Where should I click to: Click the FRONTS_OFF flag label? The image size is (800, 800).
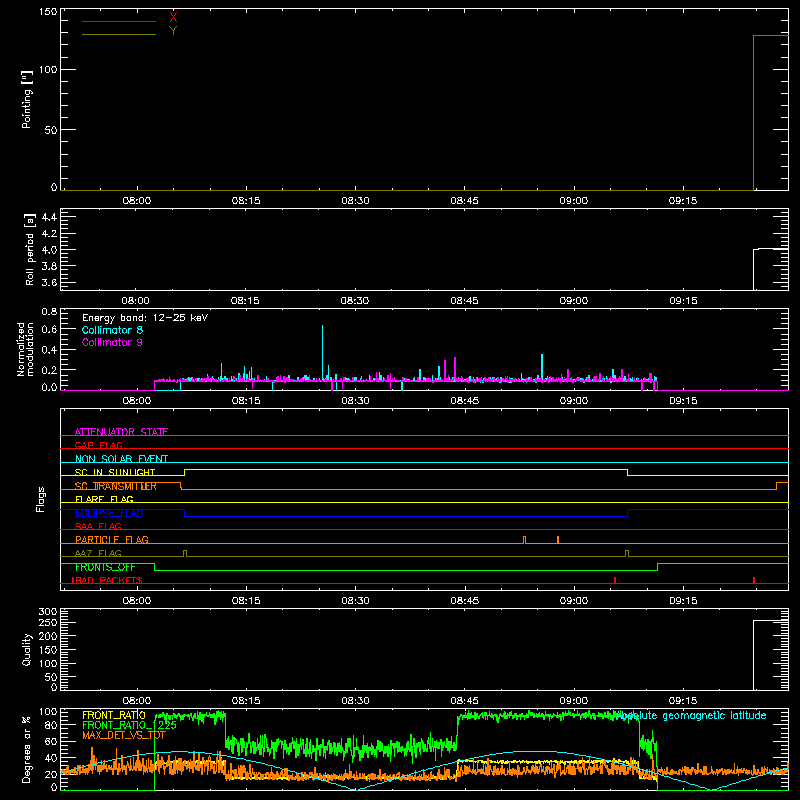[x=105, y=567]
